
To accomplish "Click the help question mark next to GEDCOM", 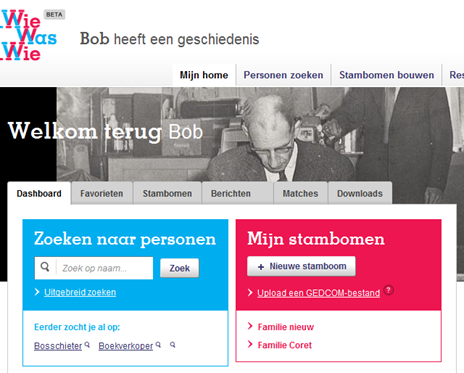I will coord(388,290).
